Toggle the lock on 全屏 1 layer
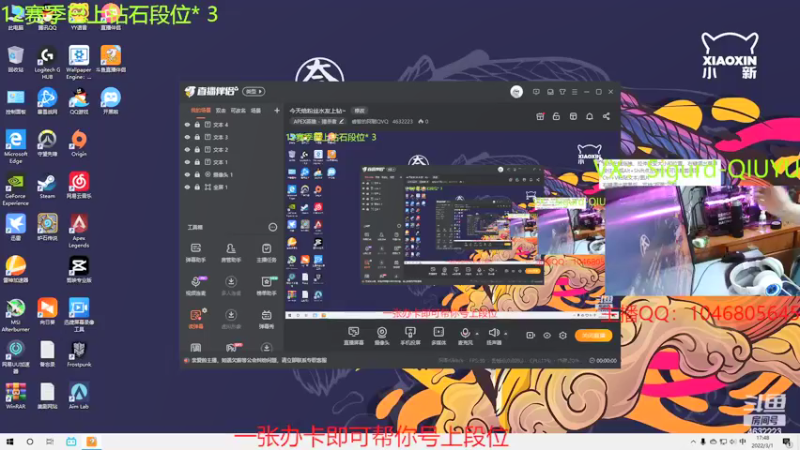 197,187
